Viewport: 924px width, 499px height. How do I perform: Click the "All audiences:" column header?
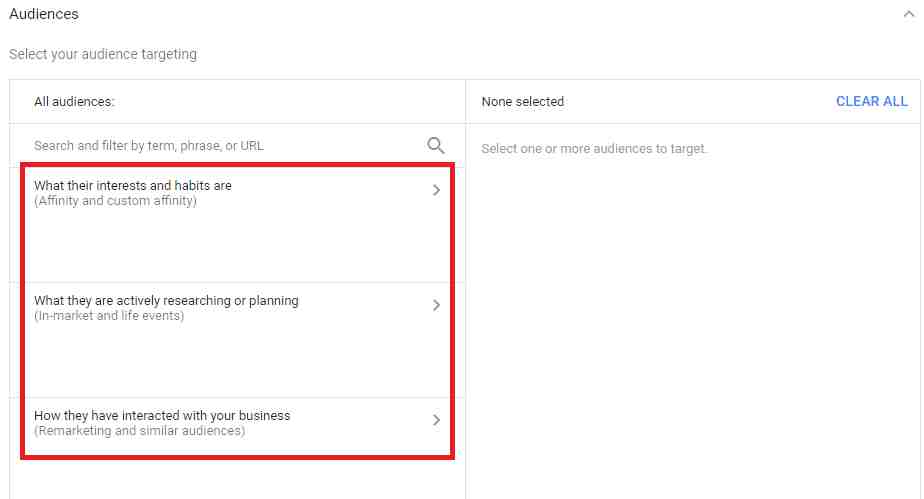74,101
